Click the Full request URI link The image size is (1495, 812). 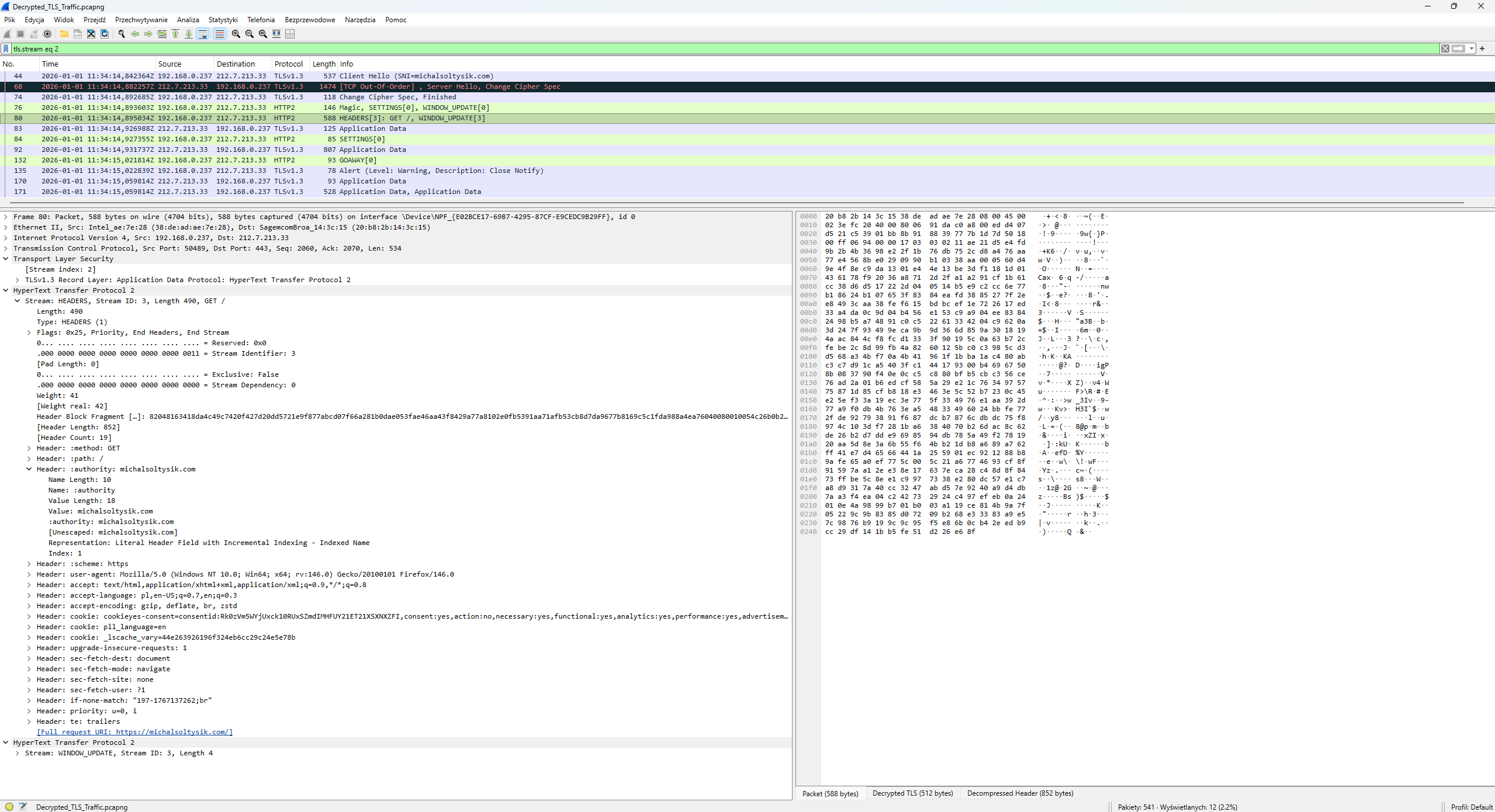(134, 732)
